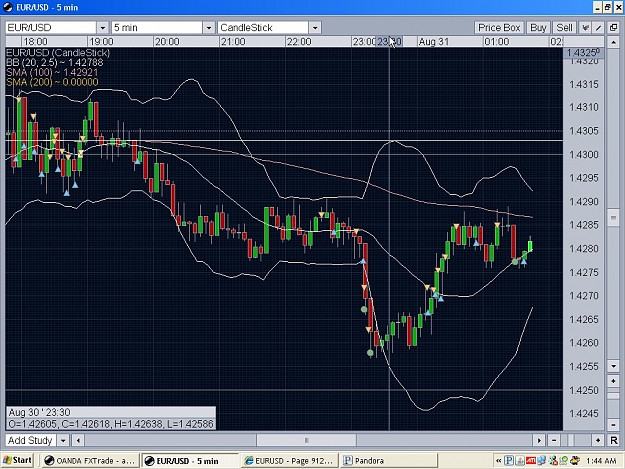Select the trend line drawing tool
This screenshot has height=469, width=625.
pos(598,27)
